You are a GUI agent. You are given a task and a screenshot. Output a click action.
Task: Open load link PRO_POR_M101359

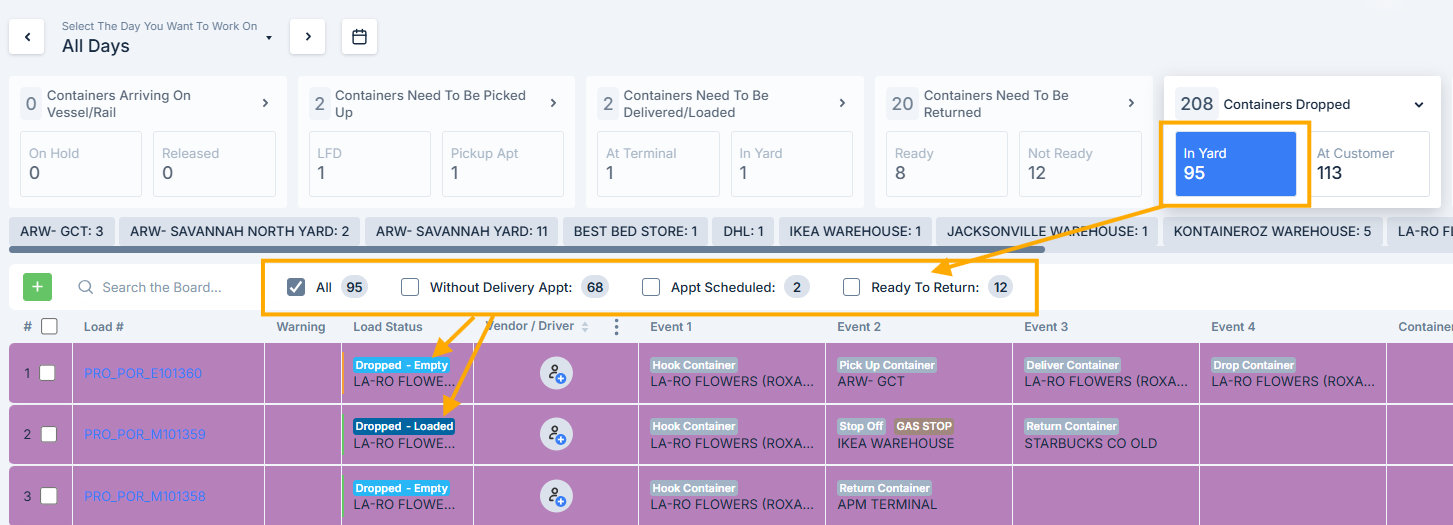coord(143,435)
